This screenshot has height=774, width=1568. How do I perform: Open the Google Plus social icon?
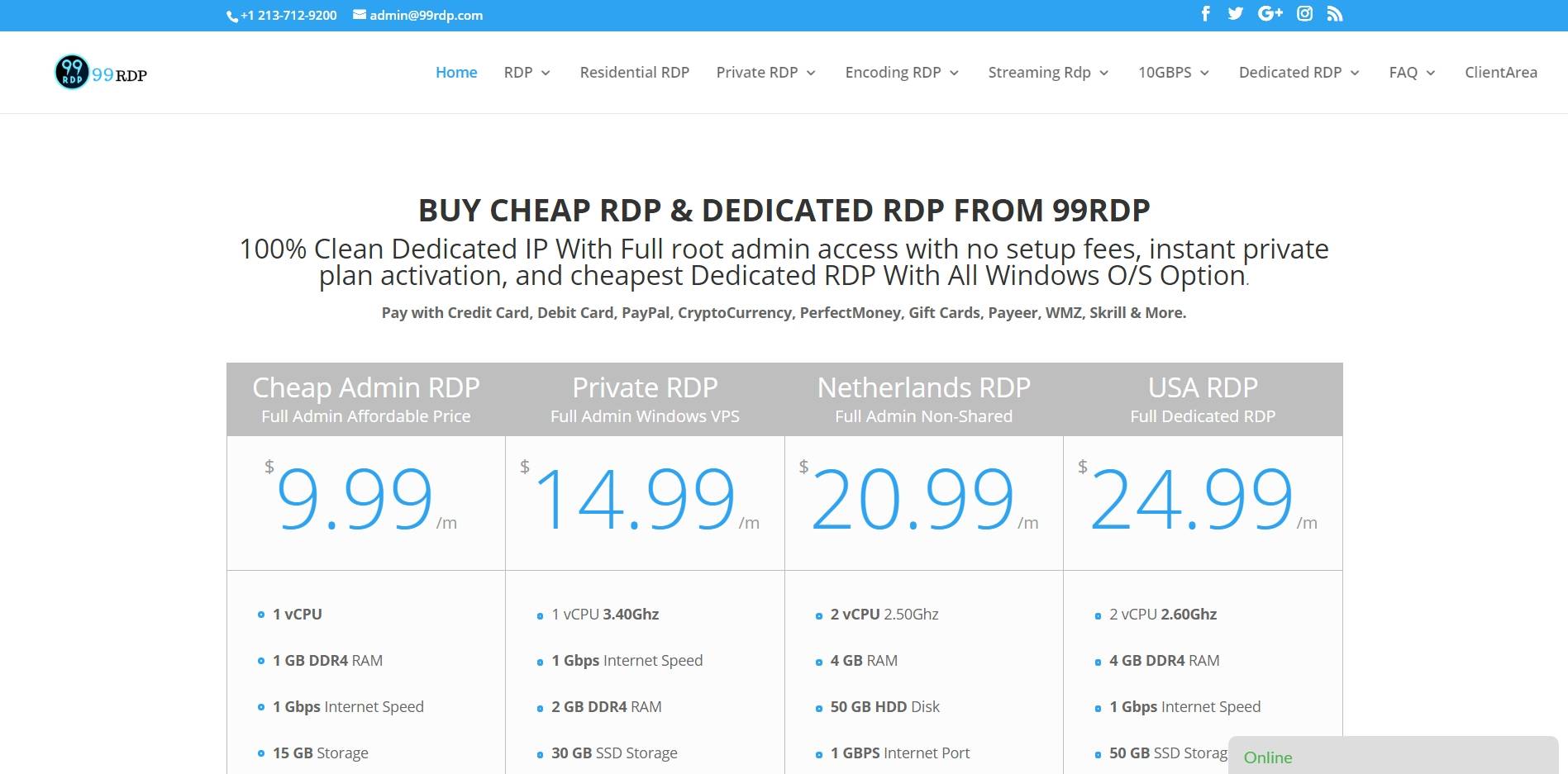tap(1270, 13)
